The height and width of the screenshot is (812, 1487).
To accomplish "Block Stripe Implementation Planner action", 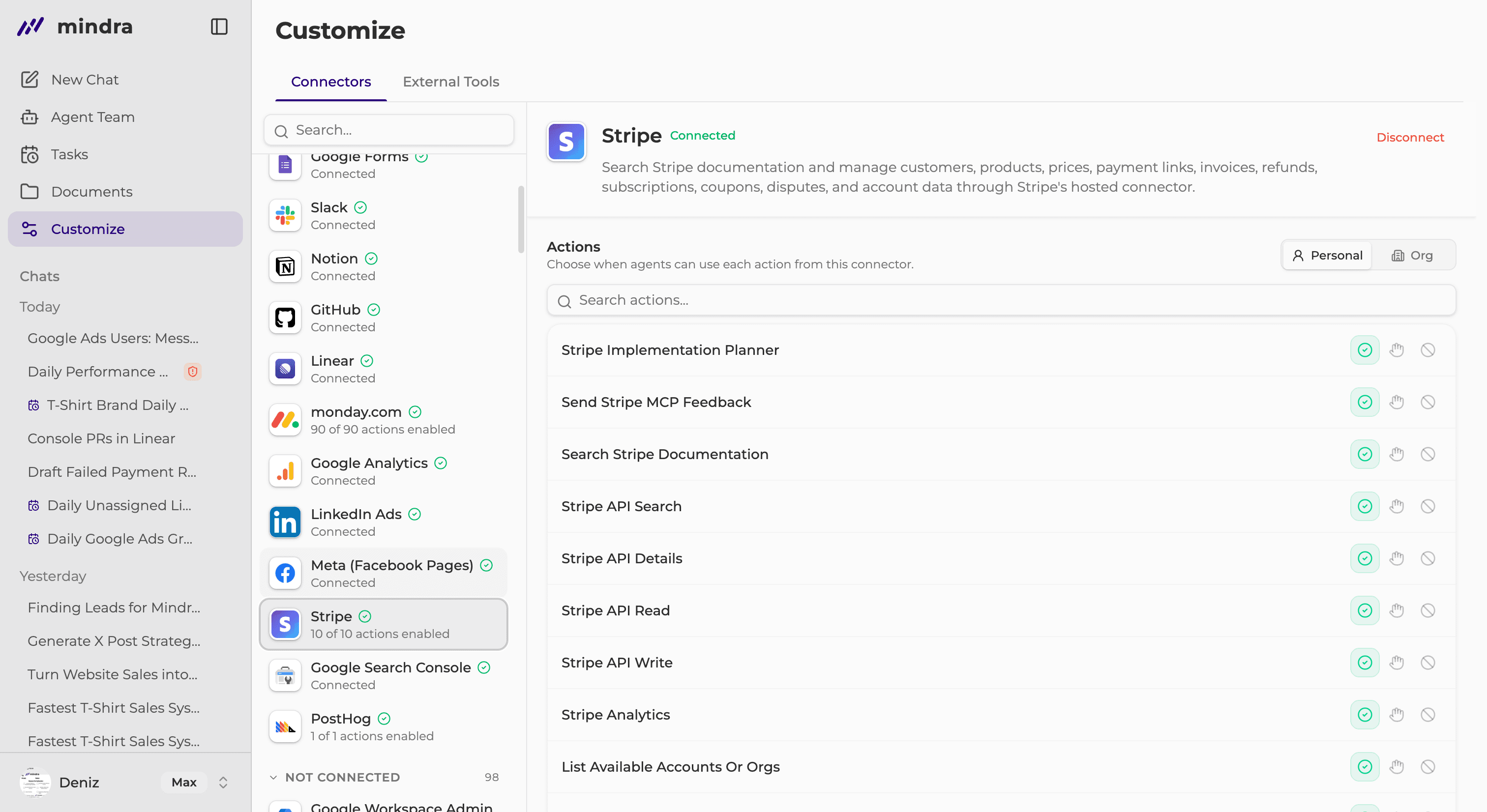I will pos(1428,350).
